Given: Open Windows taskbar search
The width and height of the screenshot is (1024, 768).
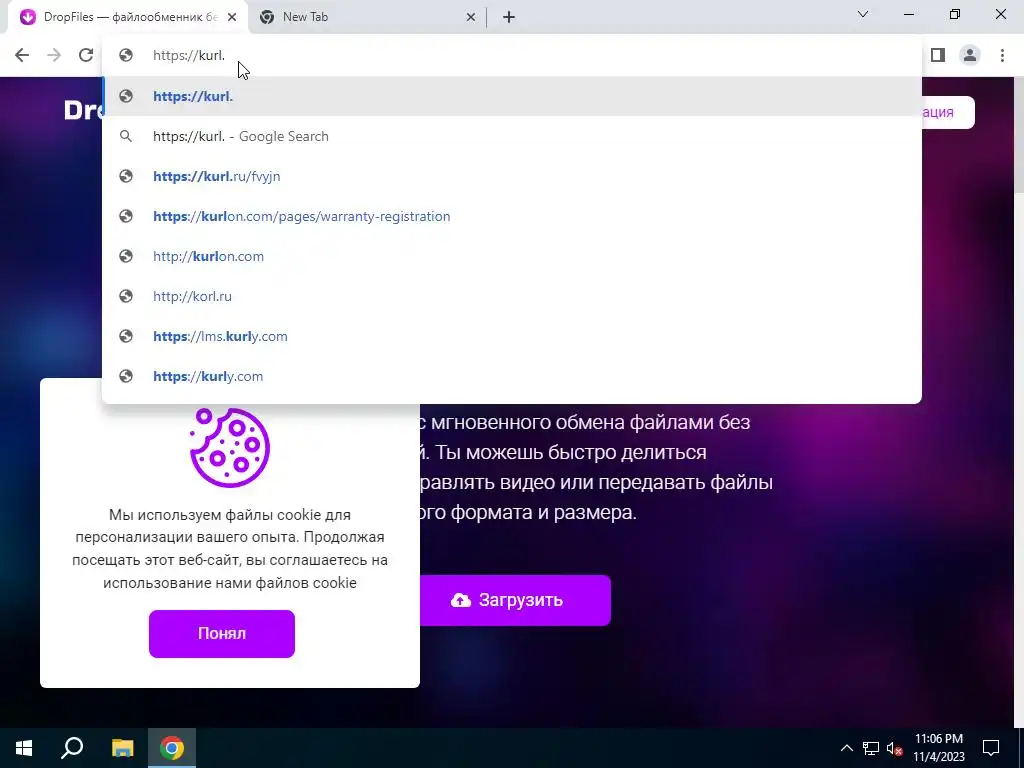Looking at the screenshot, I should click(x=72, y=748).
